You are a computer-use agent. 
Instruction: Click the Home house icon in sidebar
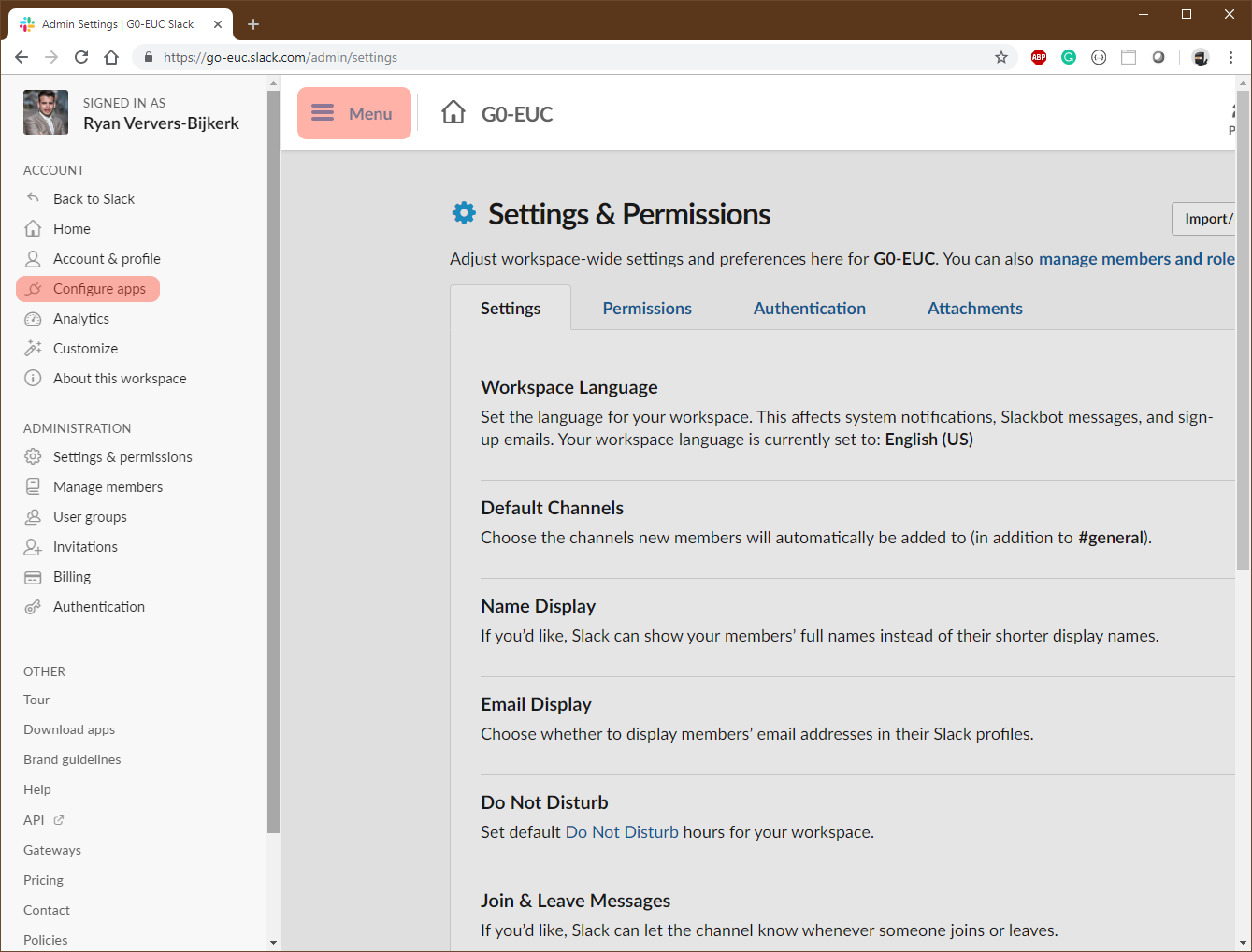point(33,228)
